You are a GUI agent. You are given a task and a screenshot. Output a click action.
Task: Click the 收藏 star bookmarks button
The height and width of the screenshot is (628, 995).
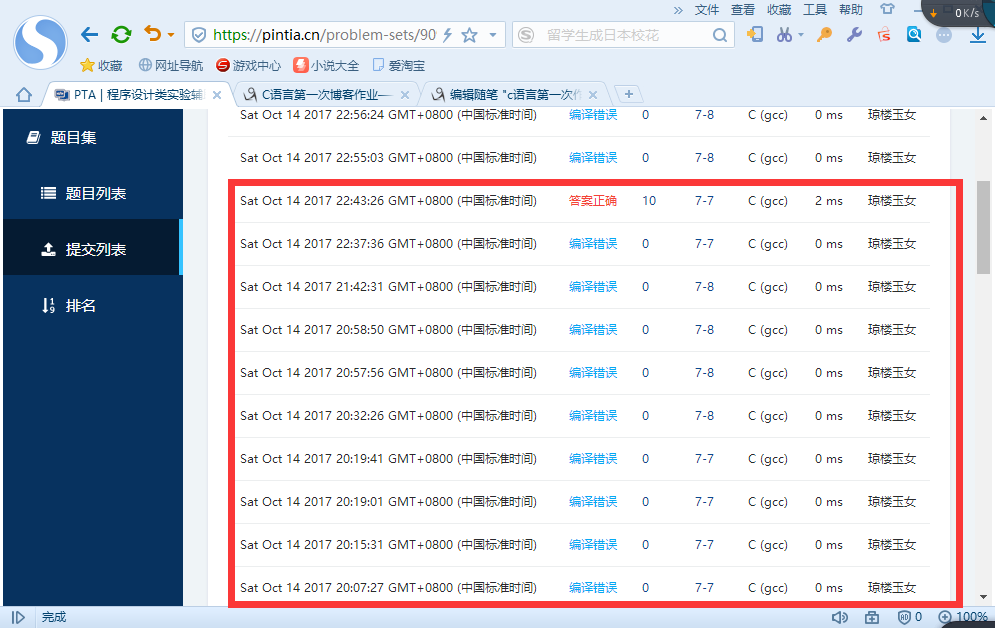pos(102,65)
